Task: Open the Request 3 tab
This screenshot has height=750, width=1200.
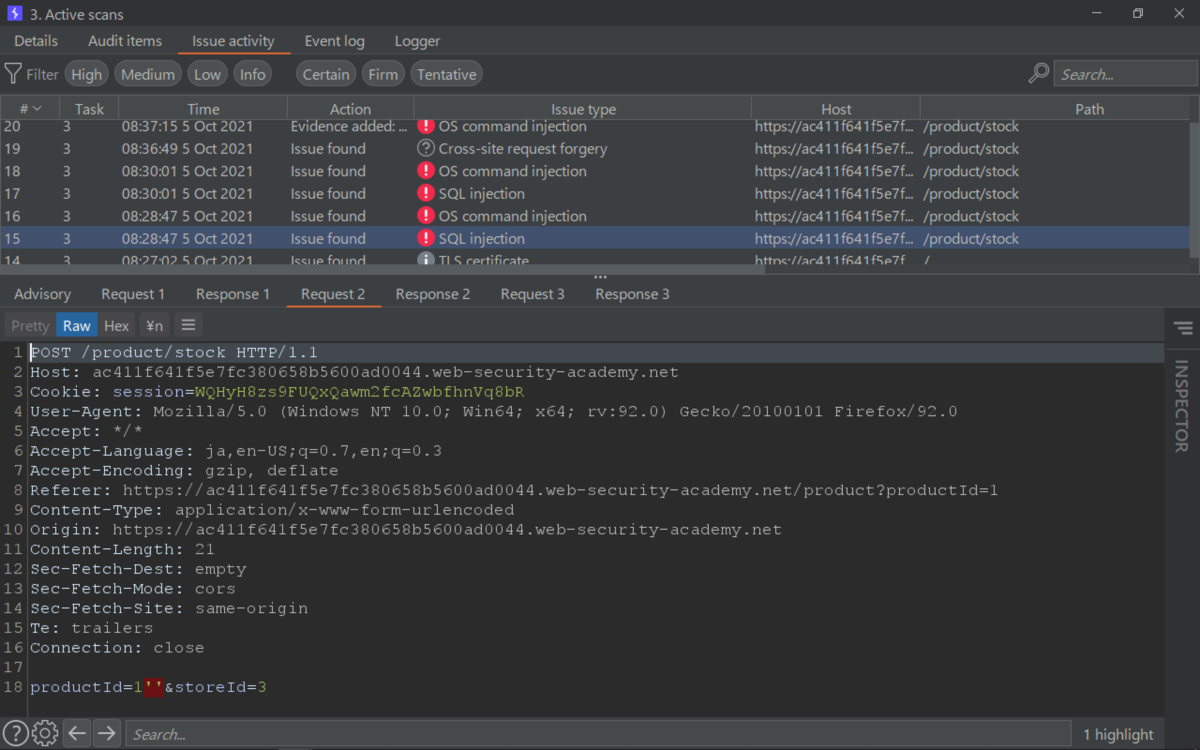Action: 533,294
